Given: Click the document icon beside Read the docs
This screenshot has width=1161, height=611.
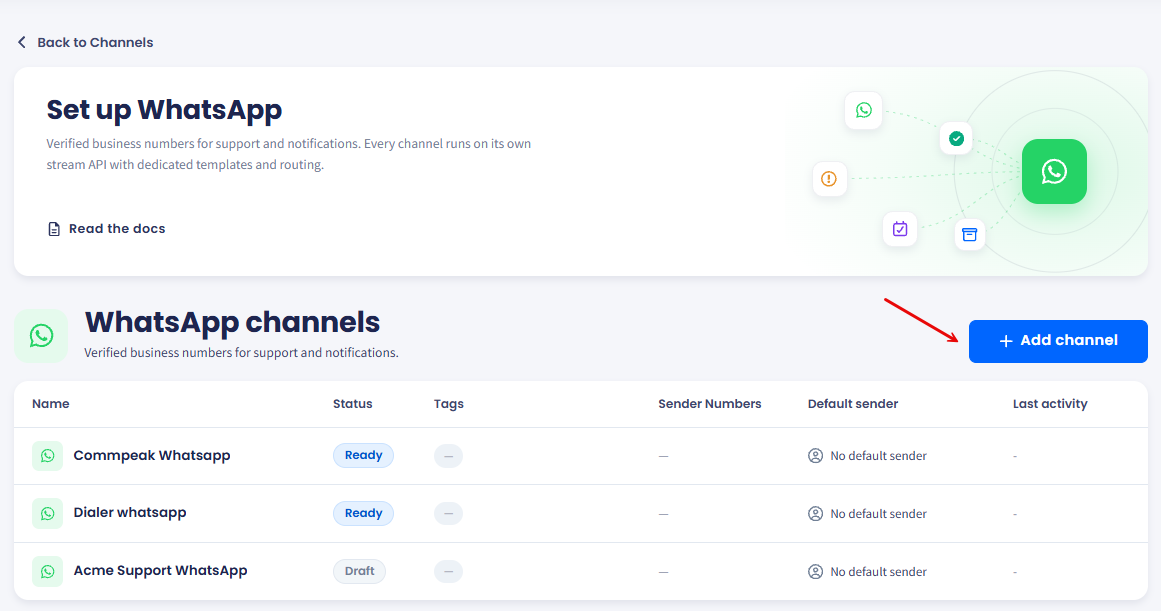Looking at the screenshot, I should click(x=54, y=229).
